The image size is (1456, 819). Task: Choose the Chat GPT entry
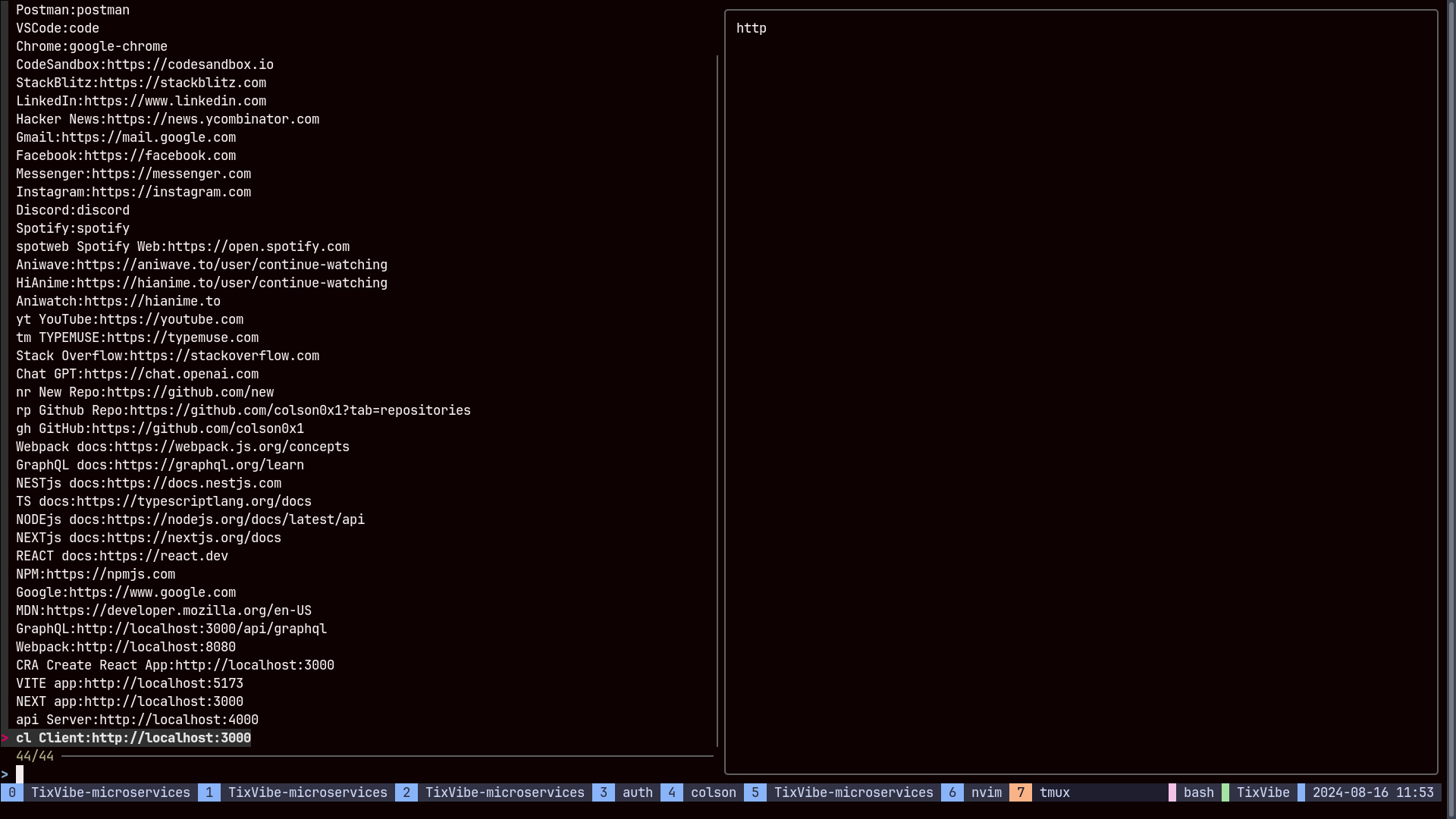point(137,374)
